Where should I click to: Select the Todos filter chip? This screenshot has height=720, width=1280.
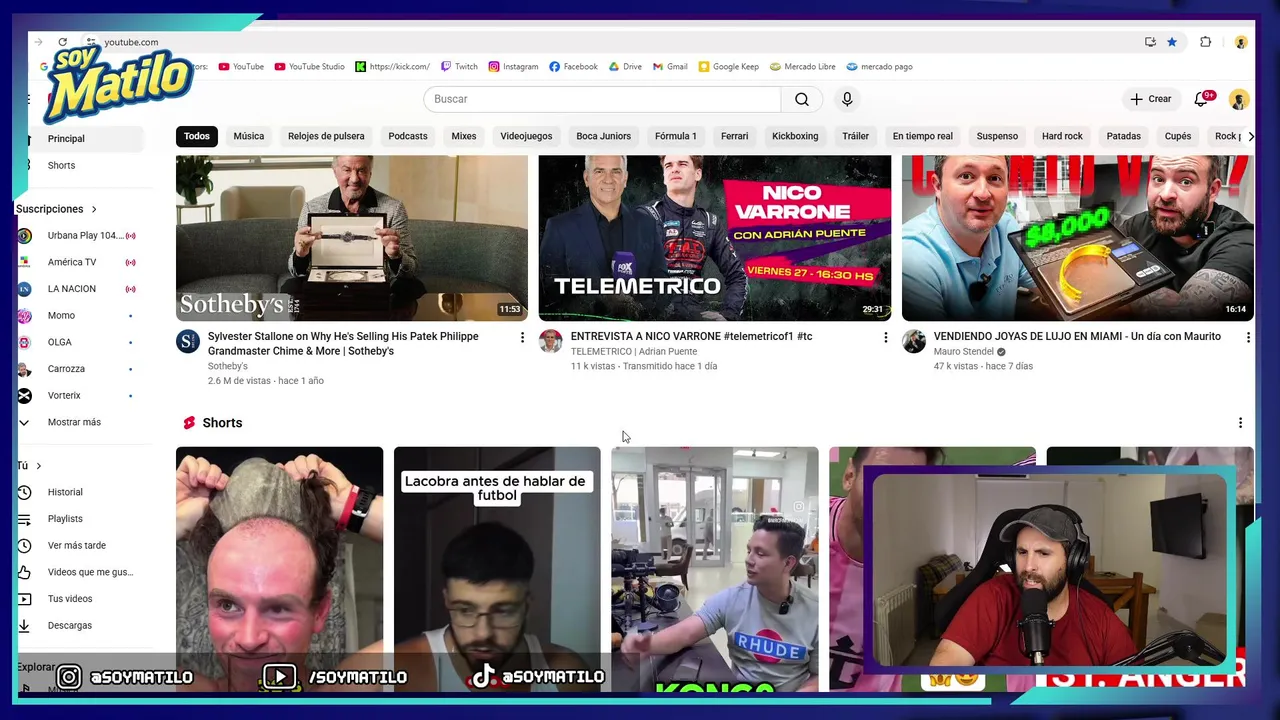point(197,136)
